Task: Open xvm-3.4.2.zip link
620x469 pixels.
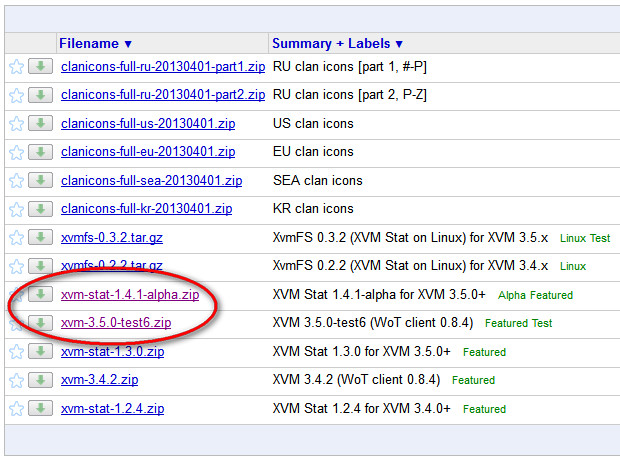Action: point(99,380)
